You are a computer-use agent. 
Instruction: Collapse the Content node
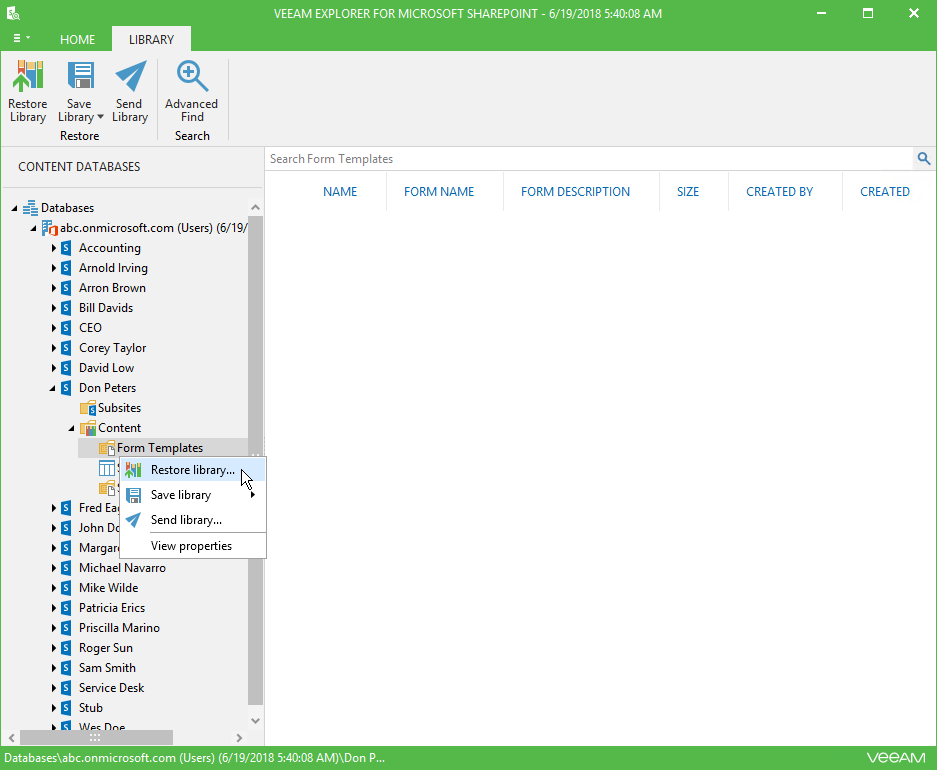pyautogui.click(x=72, y=428)
